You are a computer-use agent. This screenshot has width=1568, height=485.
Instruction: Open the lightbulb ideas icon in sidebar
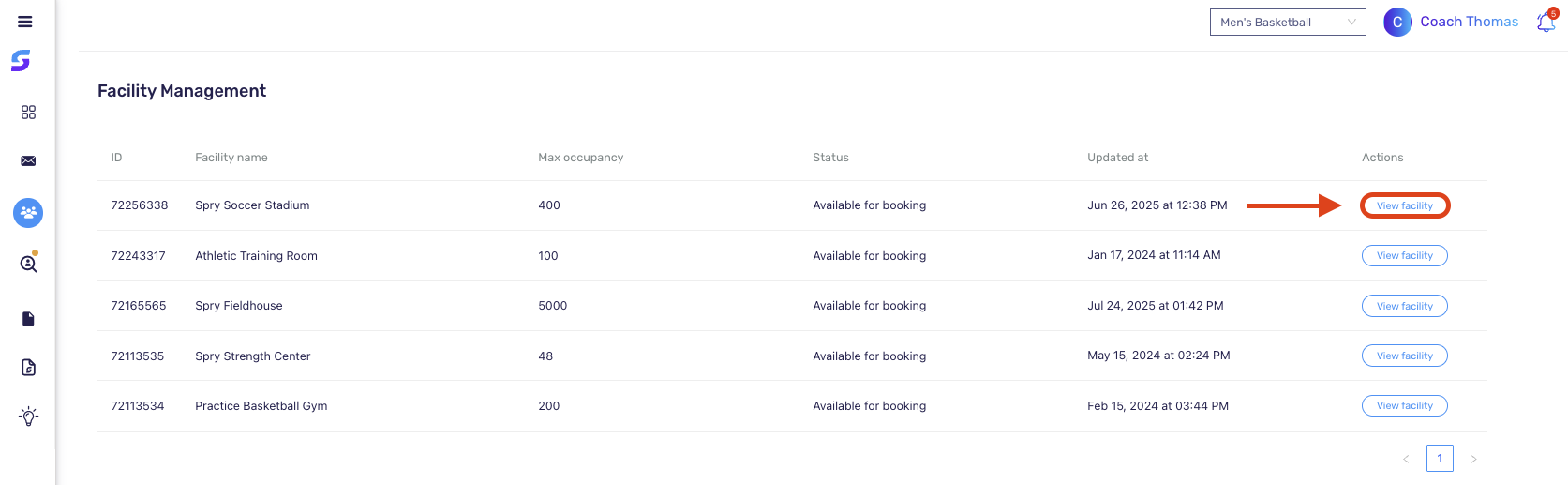pyautogui.click(x=29, y=417)
